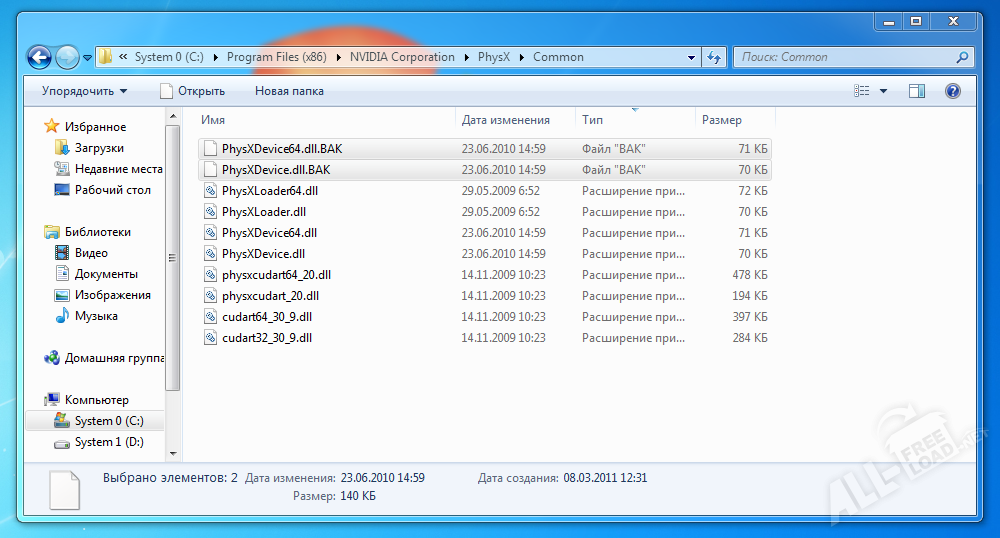Sort by Дата изменения column header
1000x538 pixels.
[506, 120]
